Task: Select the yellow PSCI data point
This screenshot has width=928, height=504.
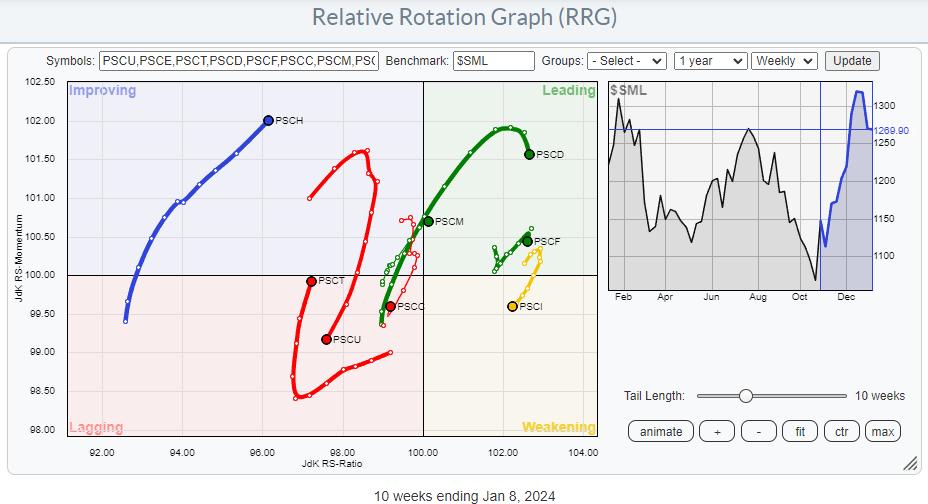Action: [512, 306]
